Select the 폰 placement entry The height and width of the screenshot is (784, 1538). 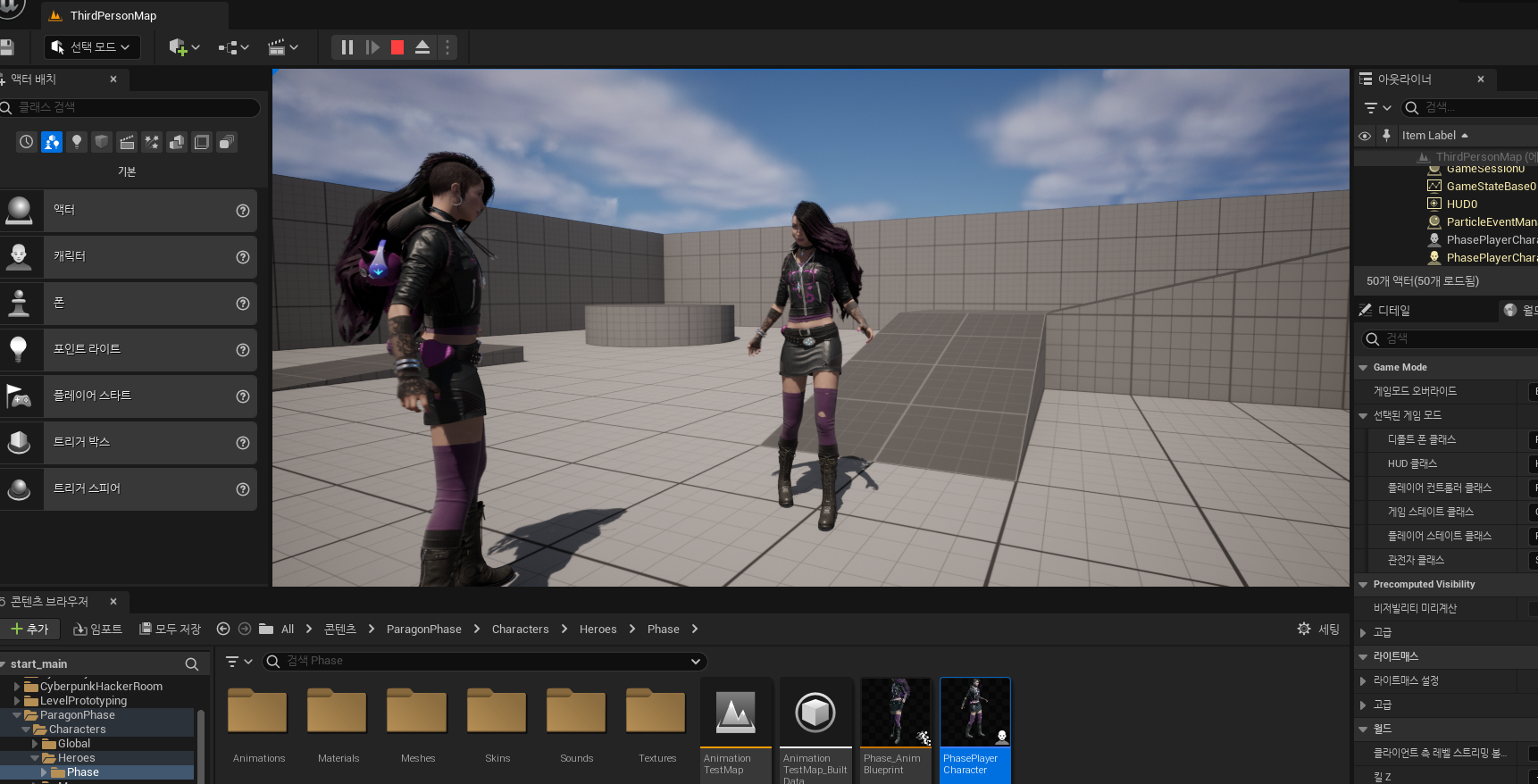coord(129,304)
